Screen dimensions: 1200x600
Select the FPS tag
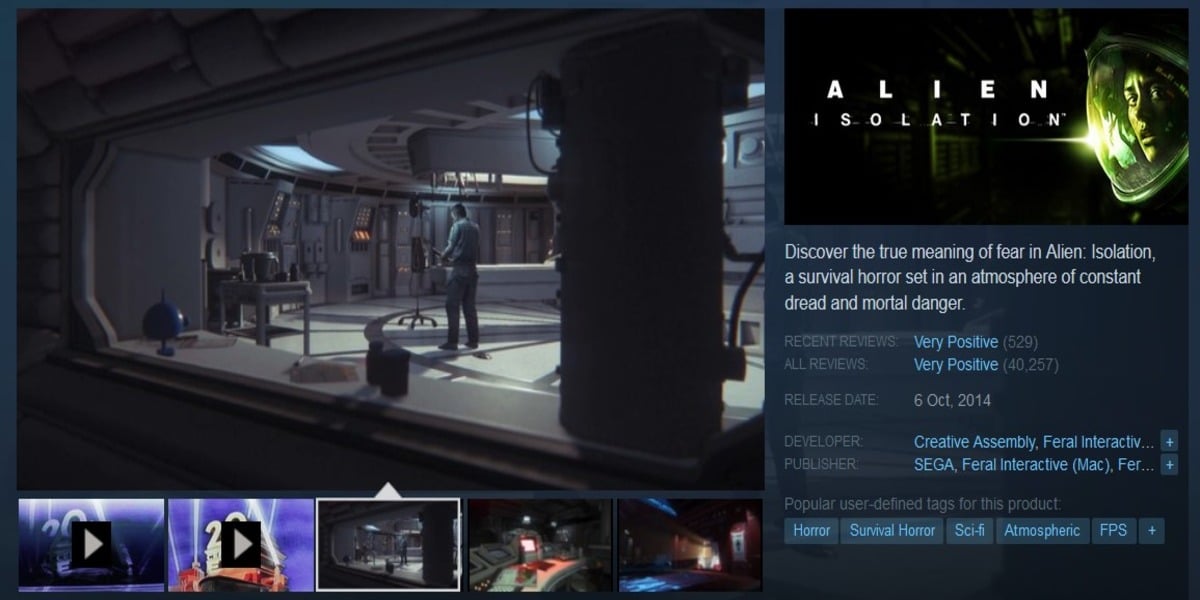click(x=1113, y=531)
